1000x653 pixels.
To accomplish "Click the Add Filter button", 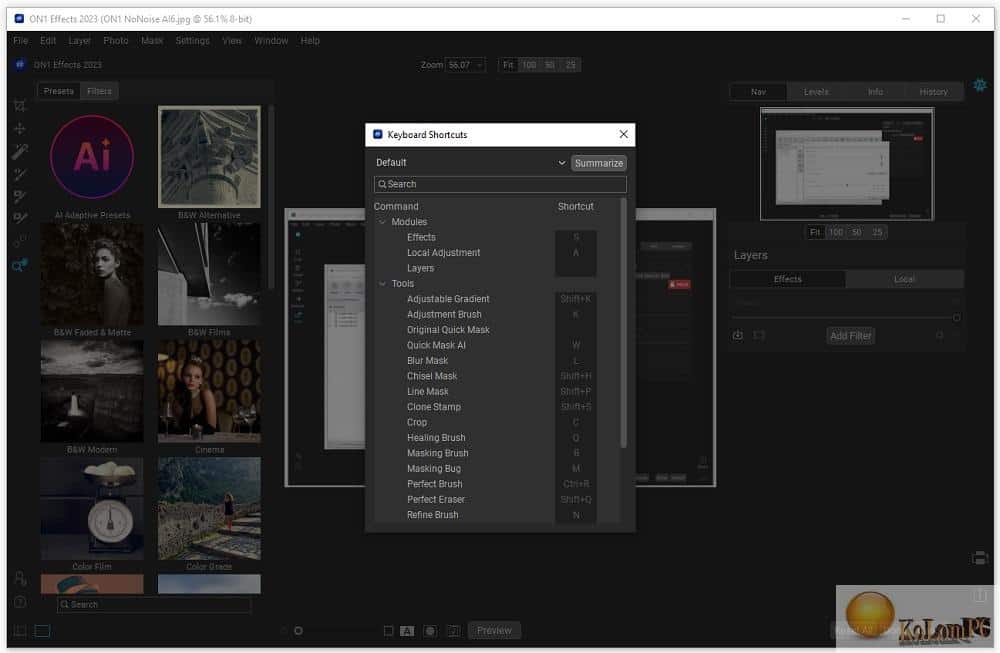I will [x=851, y=335].
